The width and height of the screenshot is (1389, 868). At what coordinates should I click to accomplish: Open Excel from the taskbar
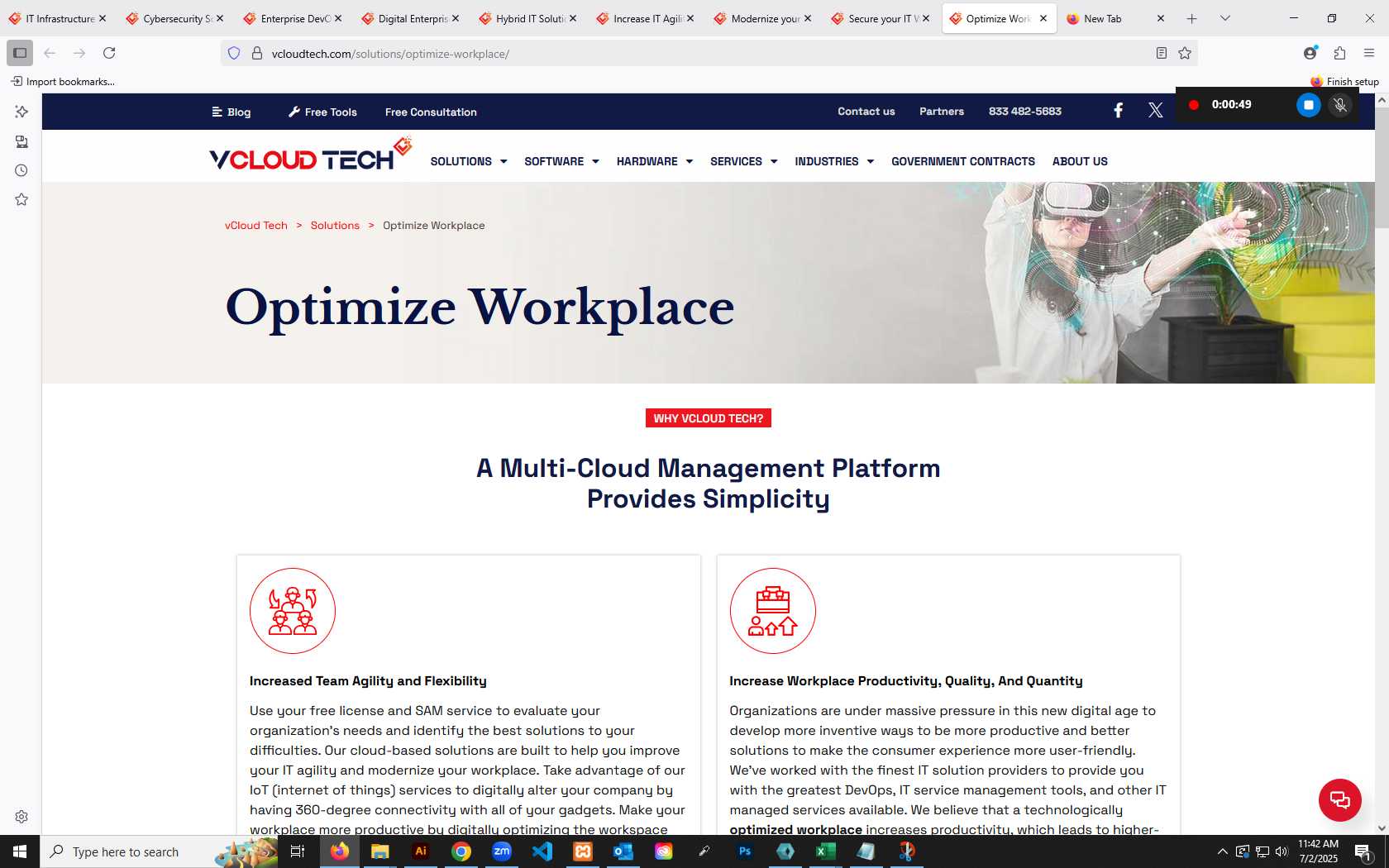coord(826,851)
